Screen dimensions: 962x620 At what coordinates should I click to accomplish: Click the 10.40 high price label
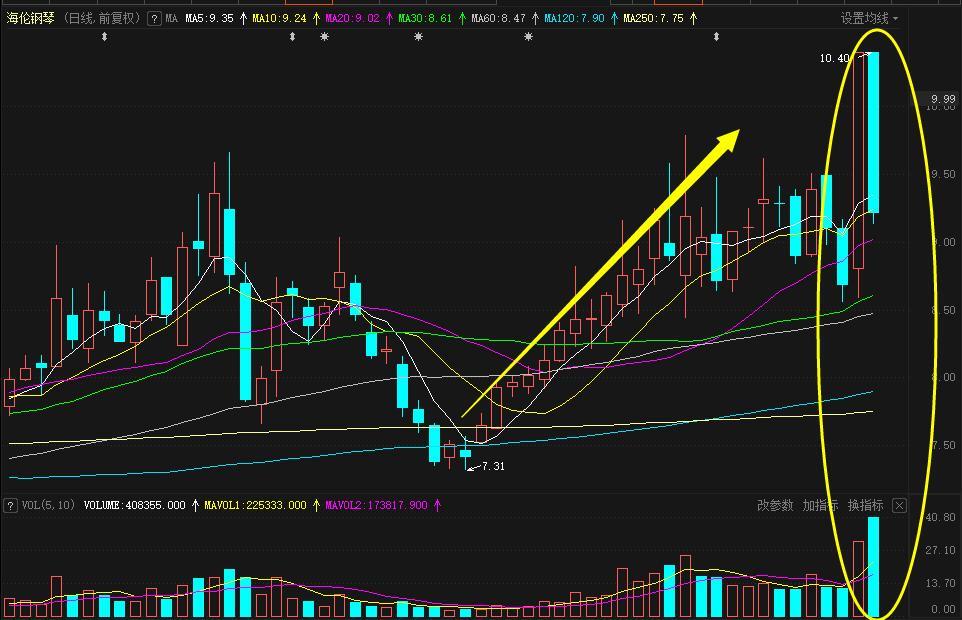pos(834,58)
